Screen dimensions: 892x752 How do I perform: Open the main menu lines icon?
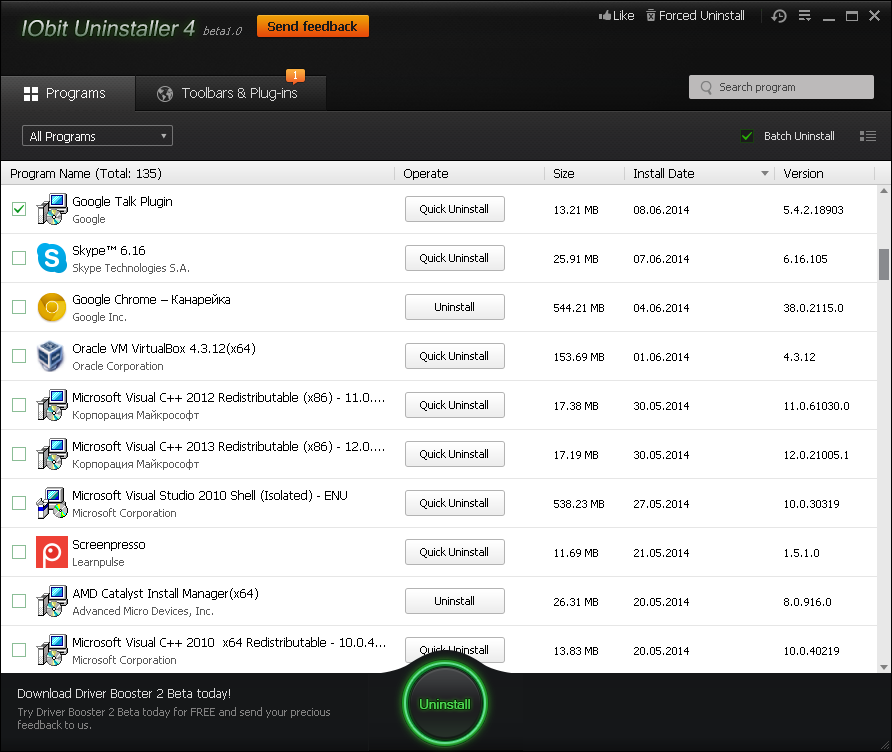[x=804, y=15]
